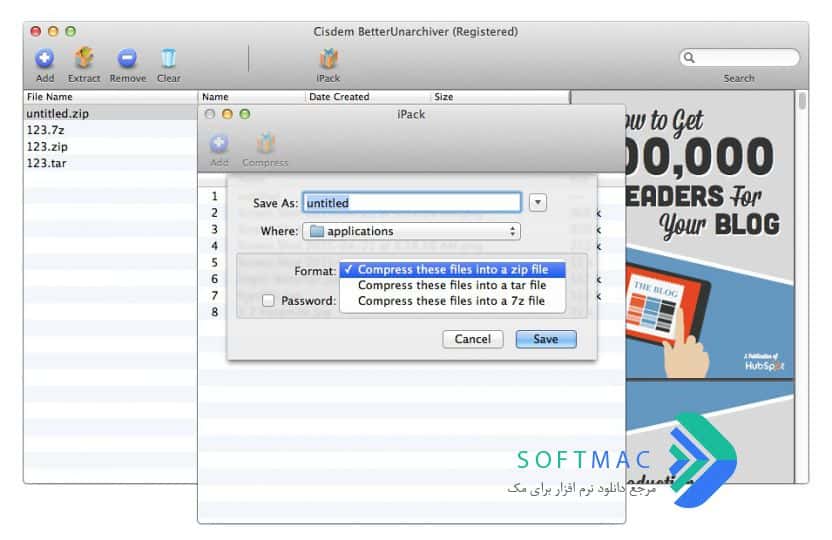
Task: Choose Compress these files into a 7z file
Action: tap(453, 301)
